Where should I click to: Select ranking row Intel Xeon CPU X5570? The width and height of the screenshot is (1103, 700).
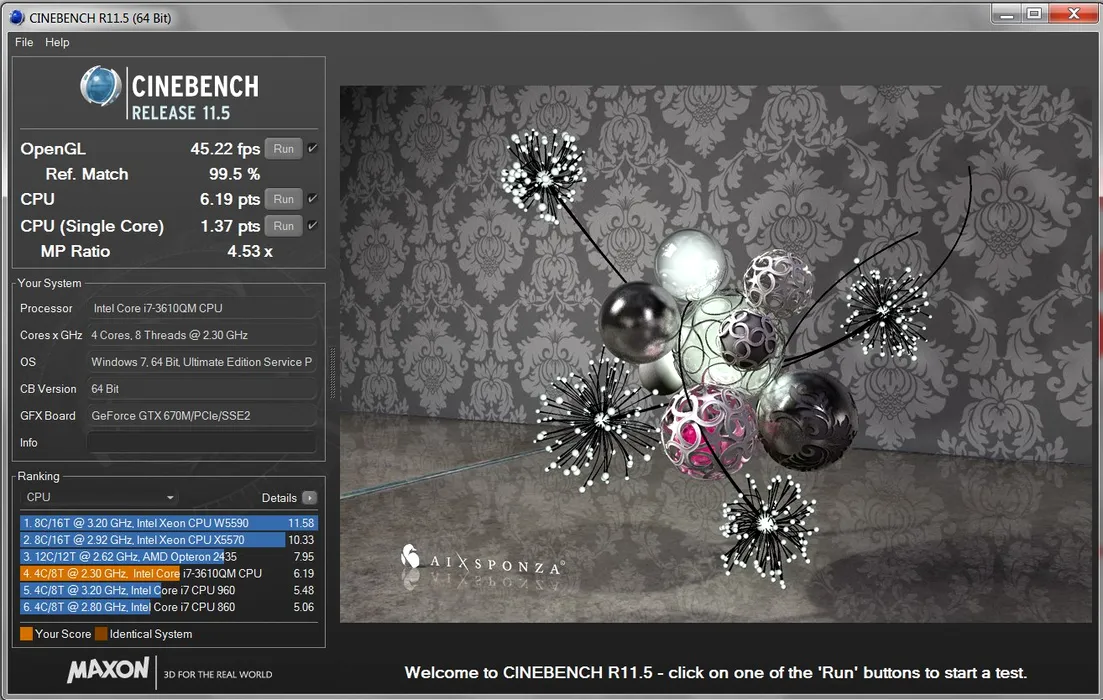(x=169, y=540)
